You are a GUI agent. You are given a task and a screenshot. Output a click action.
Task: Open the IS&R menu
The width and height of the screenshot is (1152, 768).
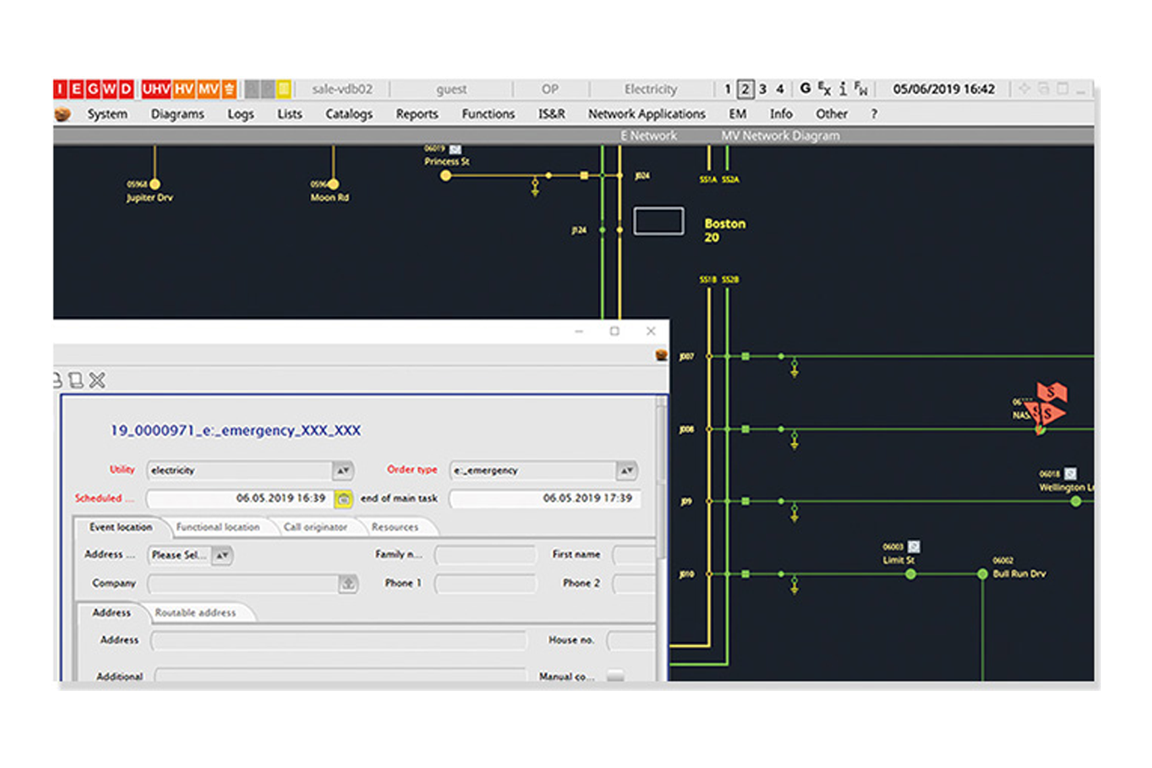552,114
